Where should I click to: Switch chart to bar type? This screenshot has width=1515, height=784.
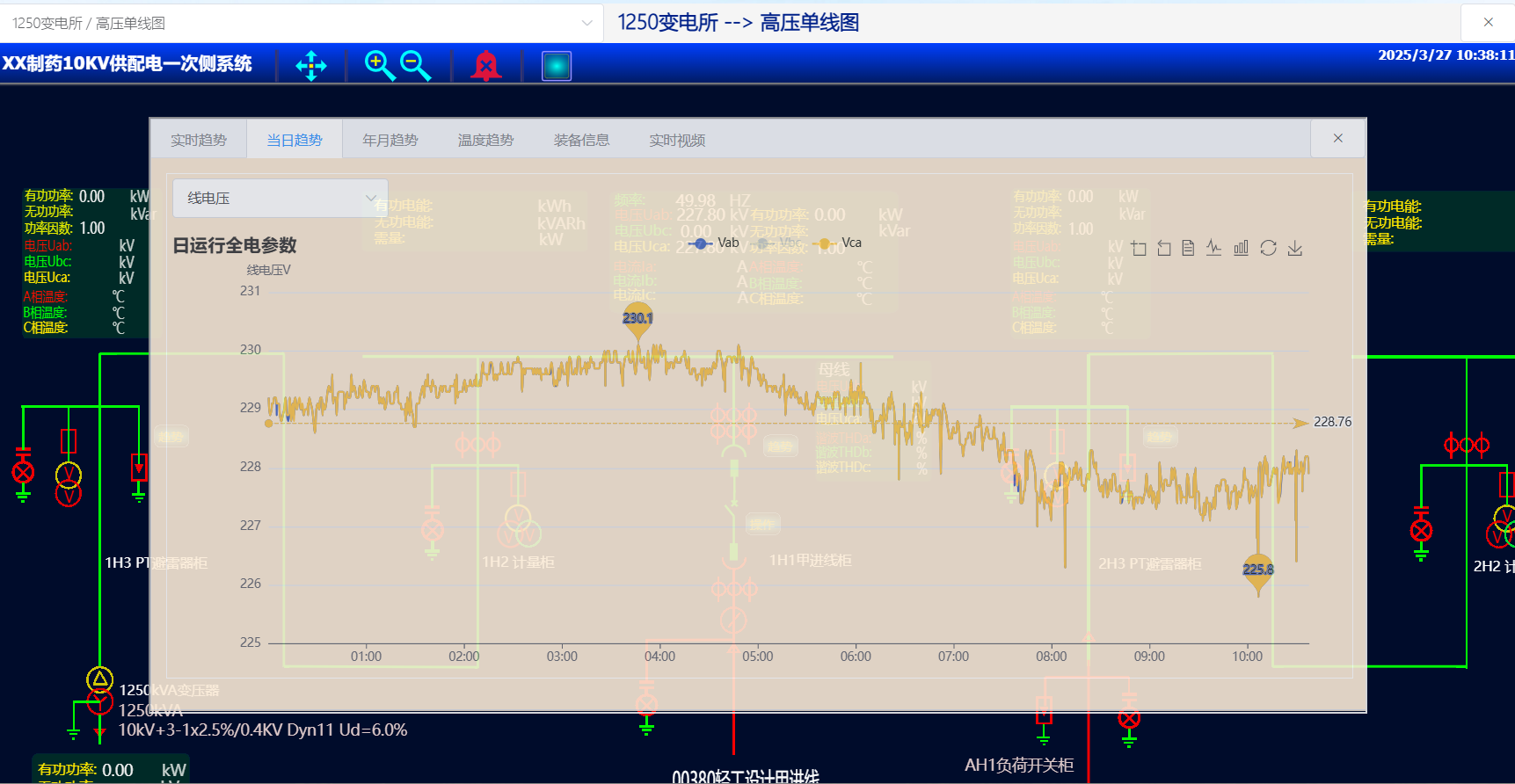pyautogui.click(x=1241, y=249)
